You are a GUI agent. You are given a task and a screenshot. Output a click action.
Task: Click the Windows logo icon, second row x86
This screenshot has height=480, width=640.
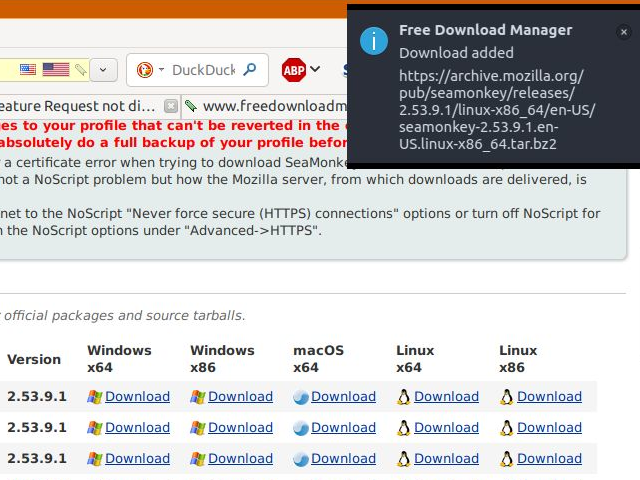click(198, 428)
